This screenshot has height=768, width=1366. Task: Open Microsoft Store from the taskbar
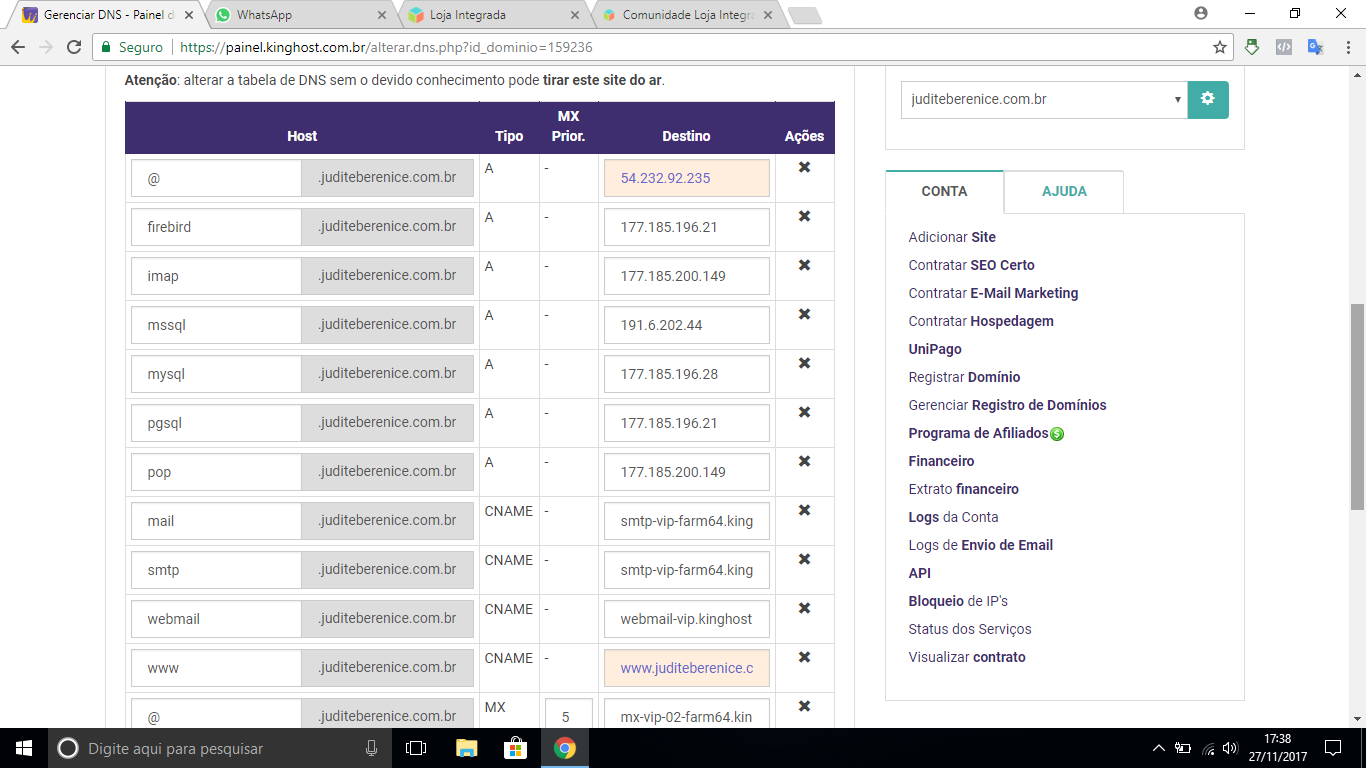[x=515, y=748]
